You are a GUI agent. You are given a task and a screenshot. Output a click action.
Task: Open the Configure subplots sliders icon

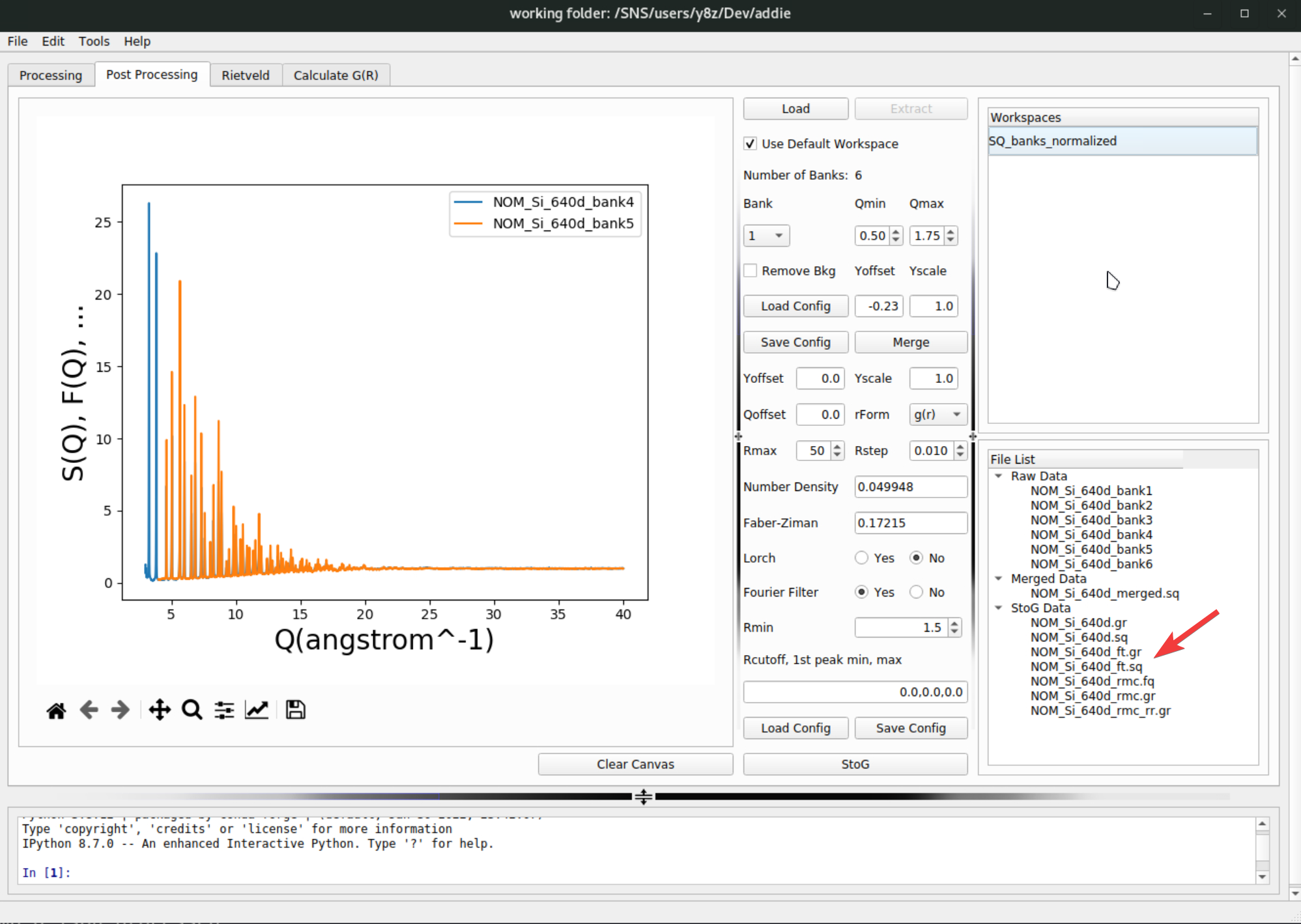pyautogui.click(x=224, y=710)
